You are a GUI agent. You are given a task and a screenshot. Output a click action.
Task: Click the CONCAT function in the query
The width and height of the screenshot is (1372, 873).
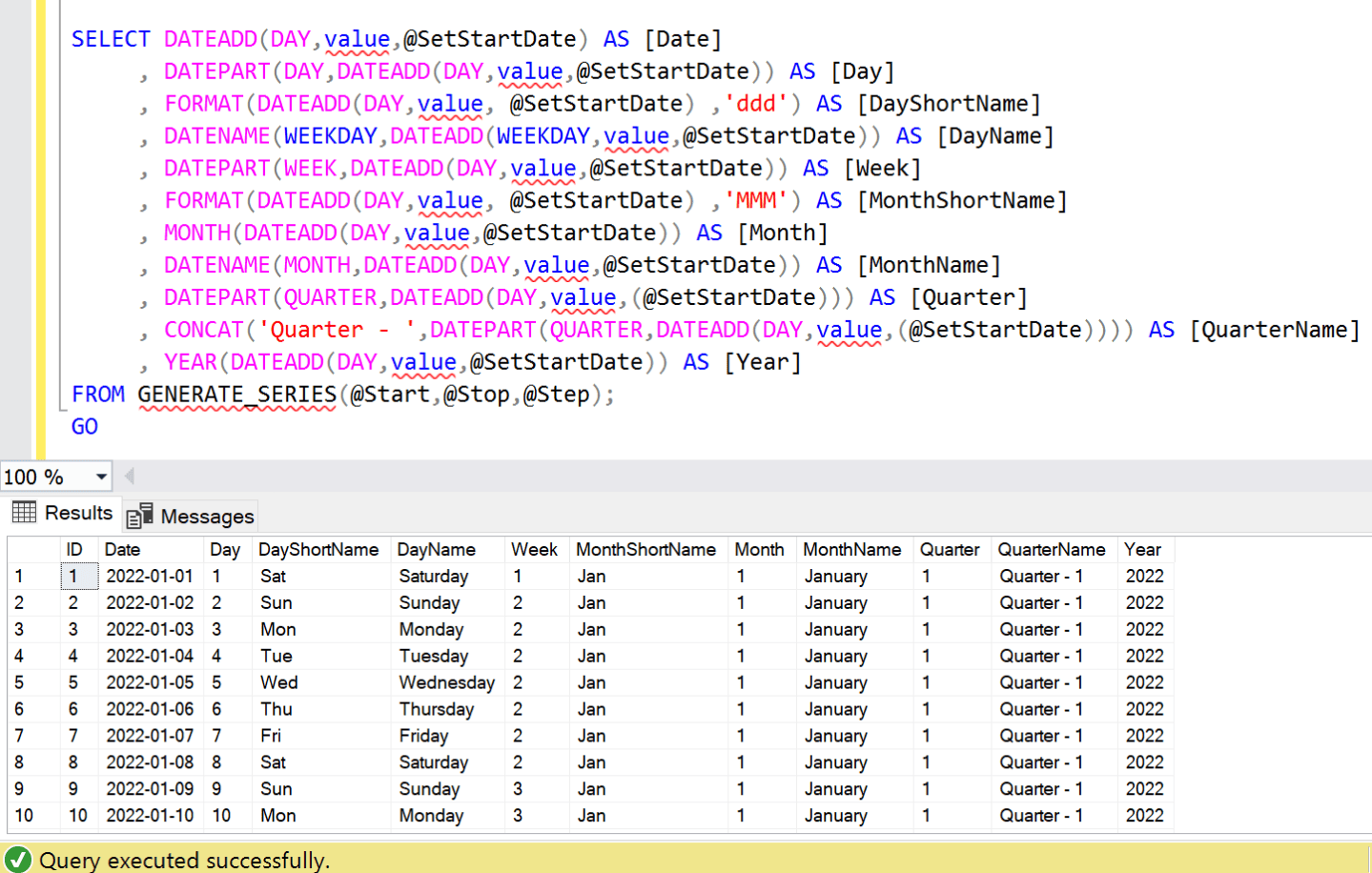pos(204,330)
